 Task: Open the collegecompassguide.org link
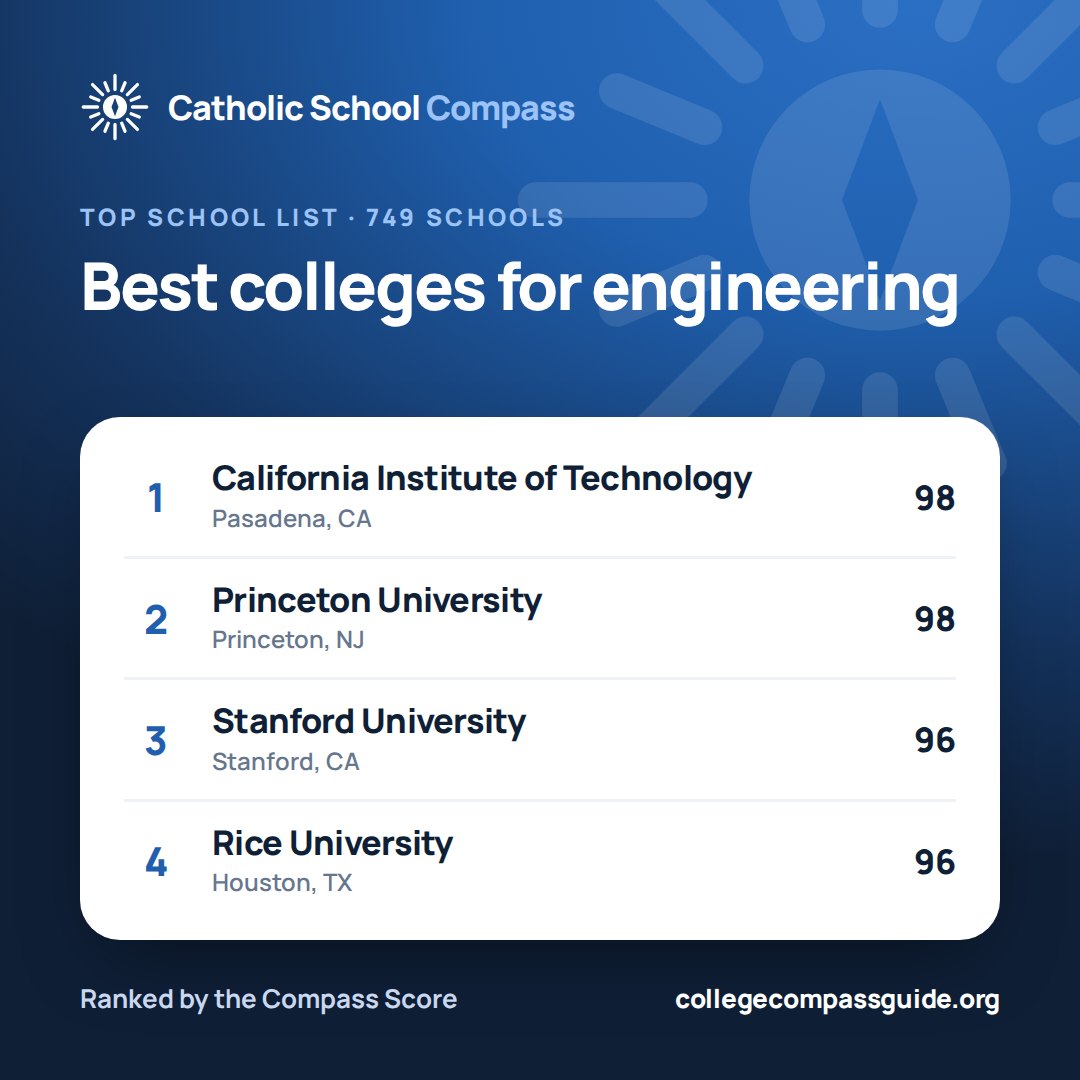837,1000
